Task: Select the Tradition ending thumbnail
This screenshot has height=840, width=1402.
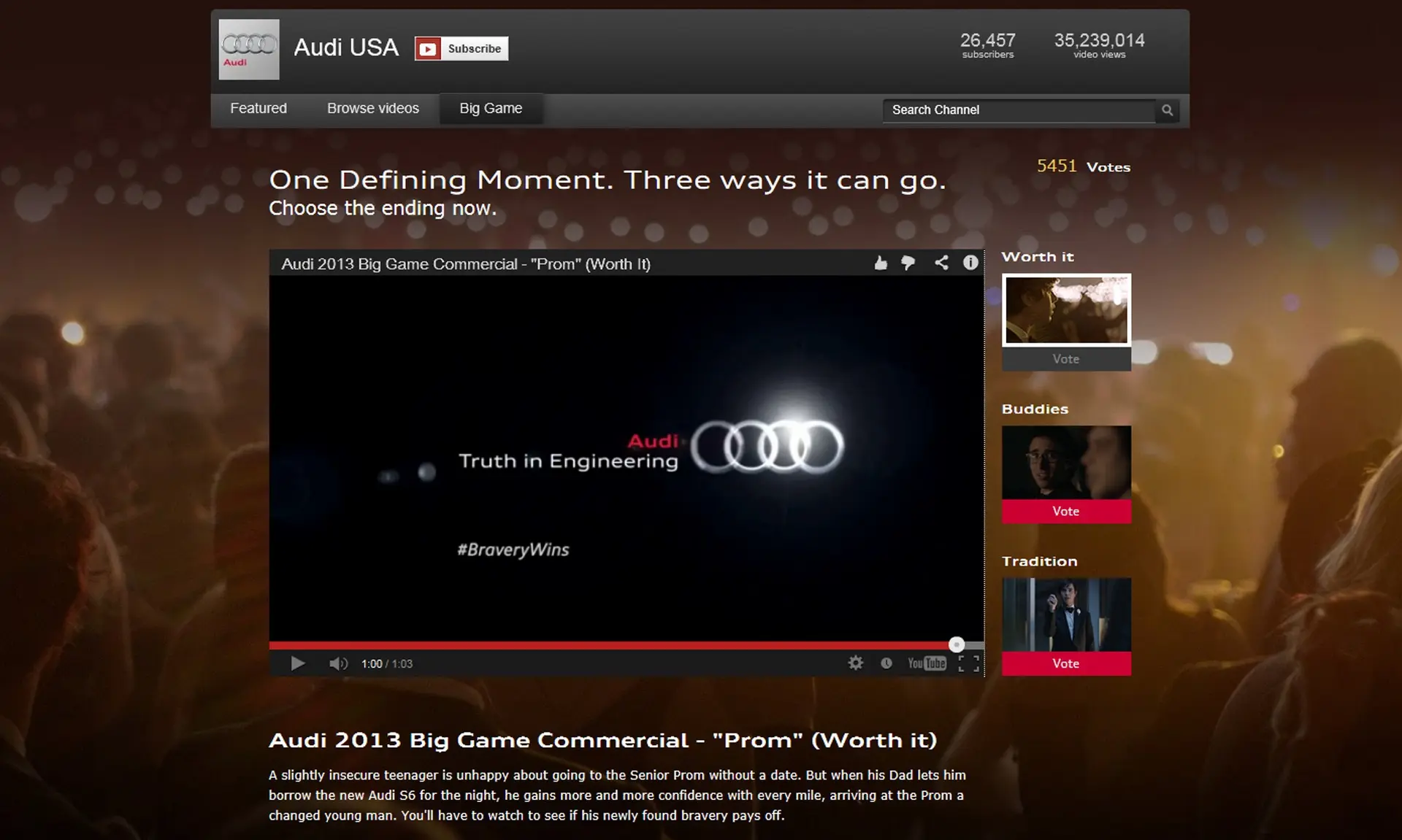Action: pyautogui.click(x=1066, y=614)
